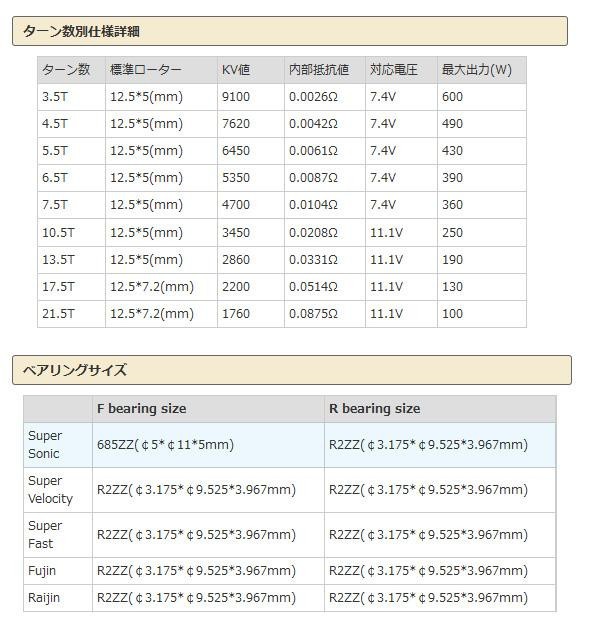
Task: Click the KV値 column header
Action: coord(236,70)
